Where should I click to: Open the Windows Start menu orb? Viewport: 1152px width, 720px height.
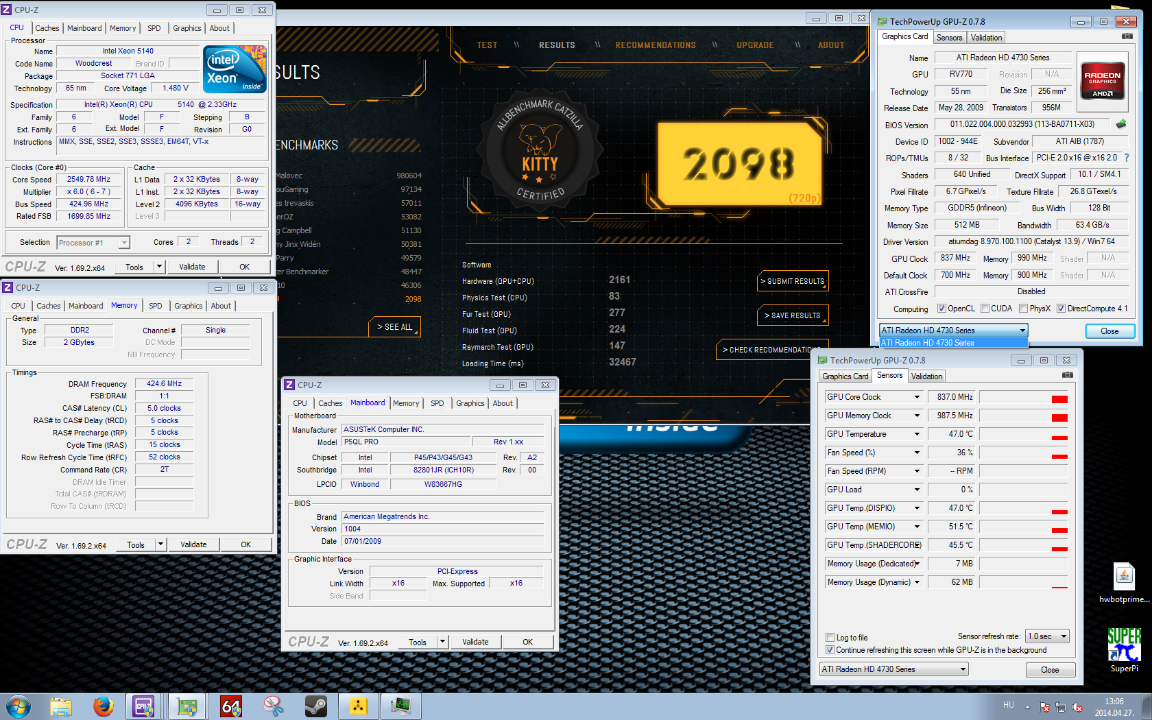[18, 707]
